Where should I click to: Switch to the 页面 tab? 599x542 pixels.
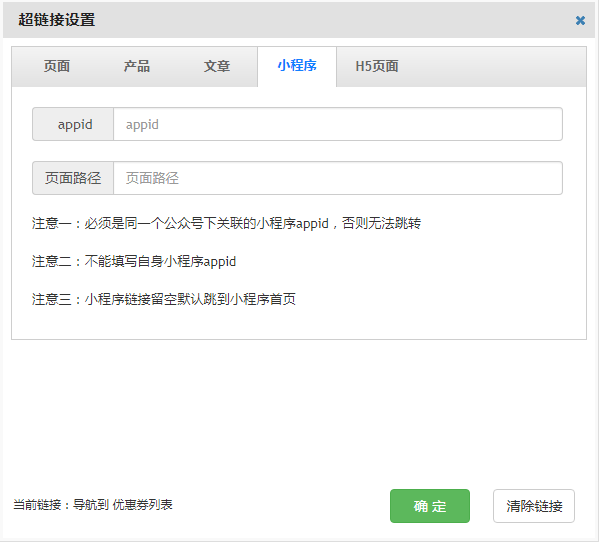click(57, 66)
